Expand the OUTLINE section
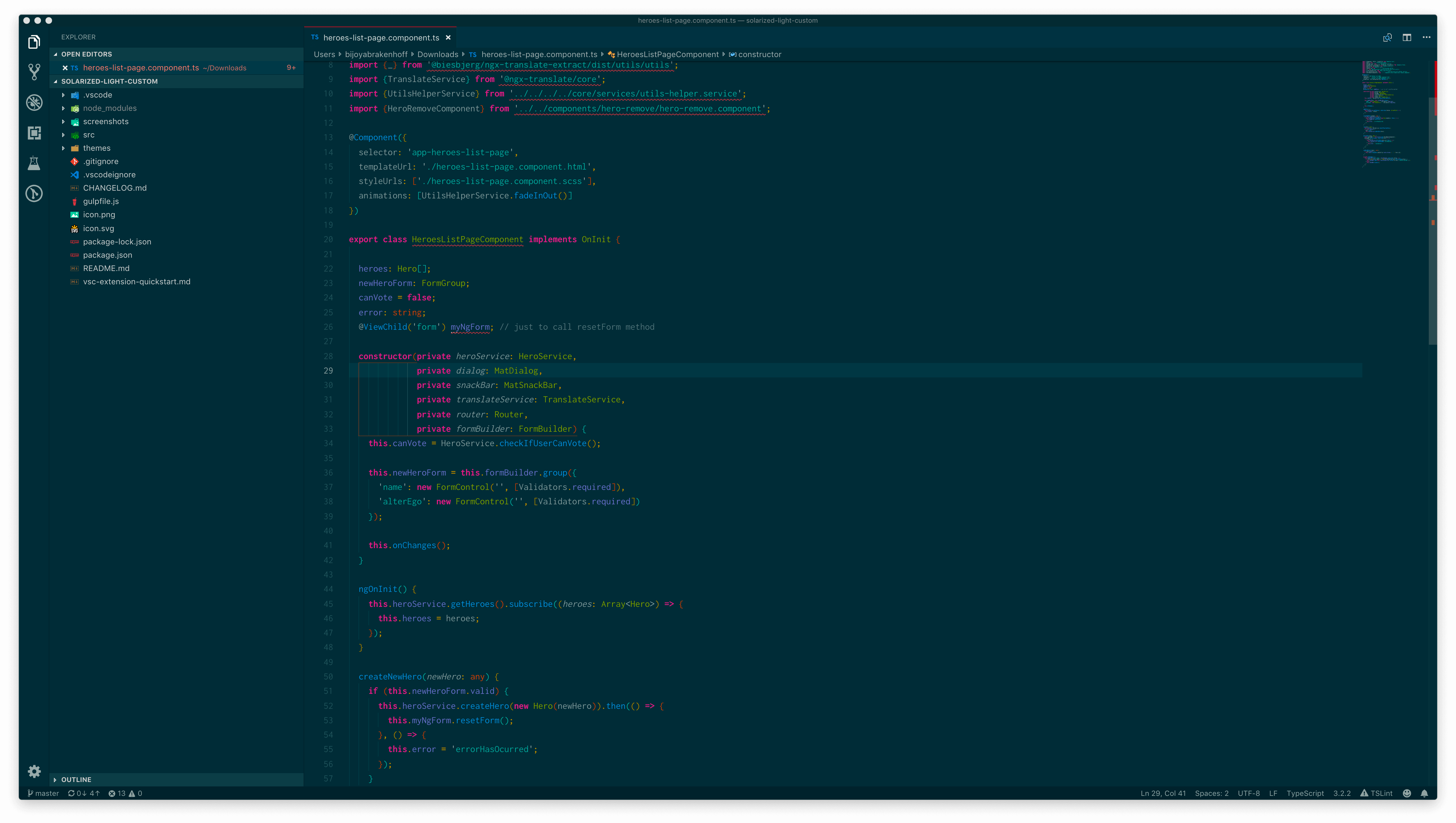Image resolution: width=1456 pixels, height=823 pixels. [76, 779]
